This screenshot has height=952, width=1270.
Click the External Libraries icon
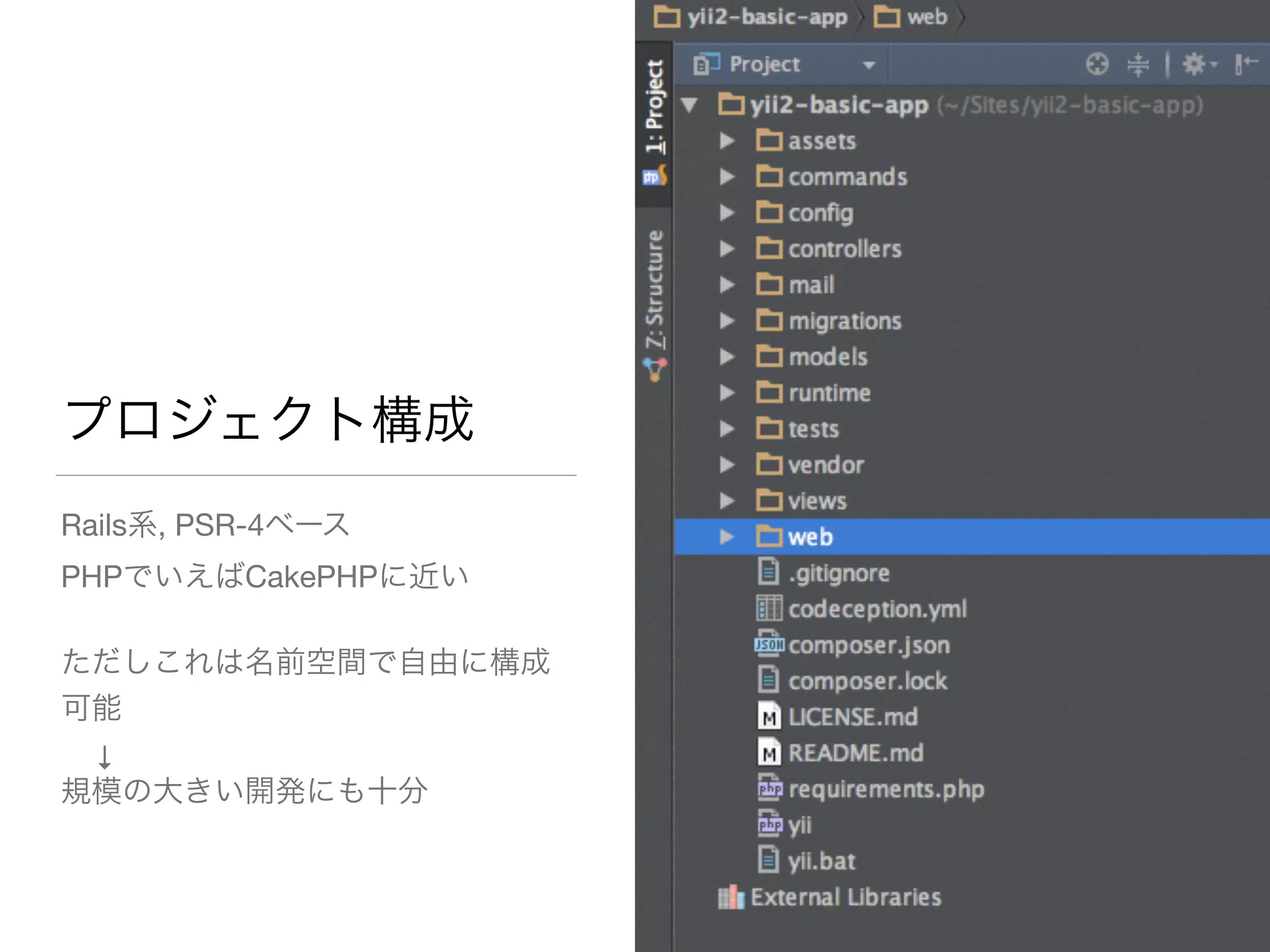point(731,896)
